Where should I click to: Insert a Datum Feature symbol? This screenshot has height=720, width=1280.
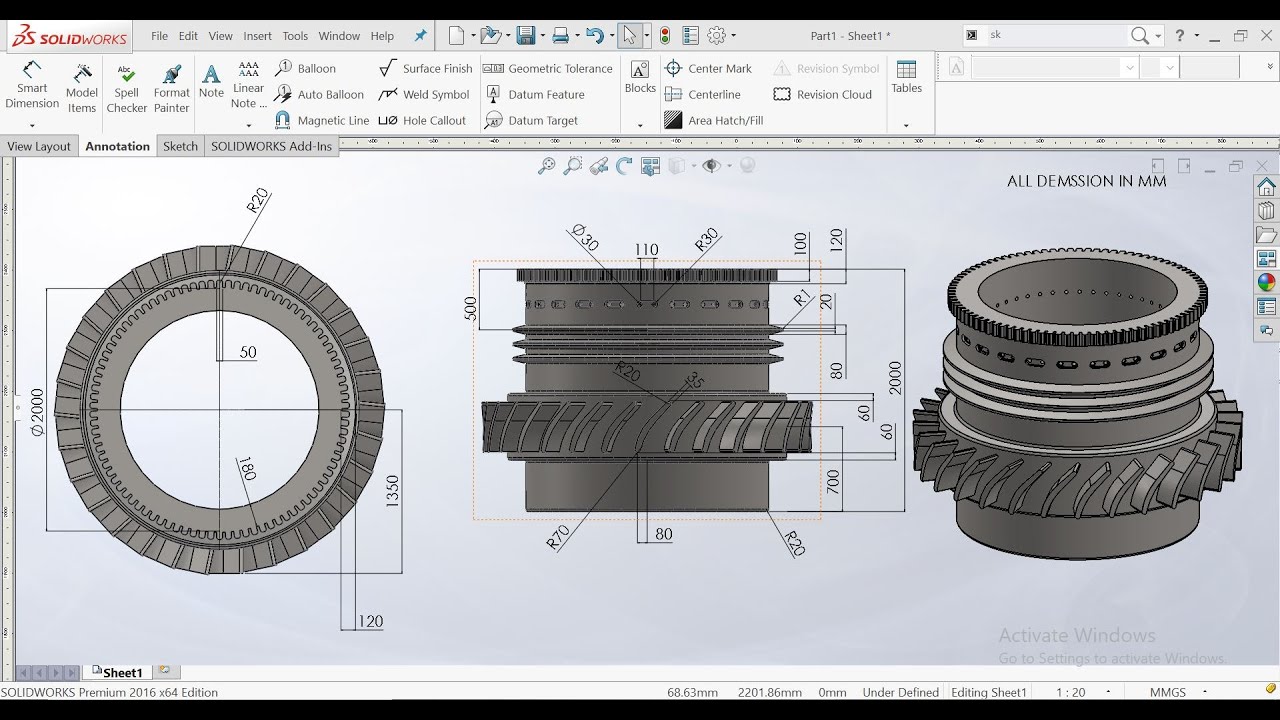tap(534, 94)
